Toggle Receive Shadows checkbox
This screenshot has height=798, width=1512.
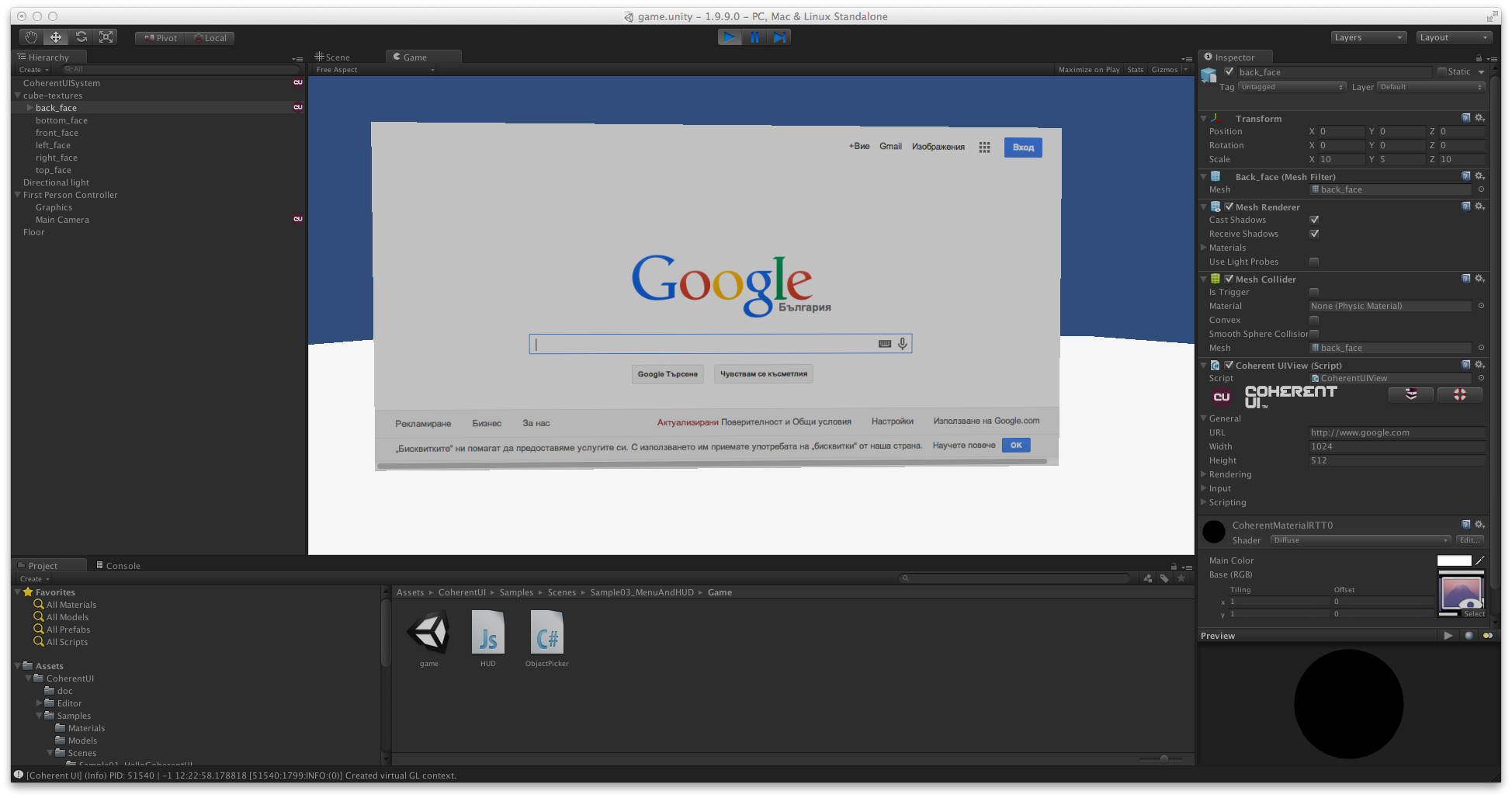(1314, 234)
